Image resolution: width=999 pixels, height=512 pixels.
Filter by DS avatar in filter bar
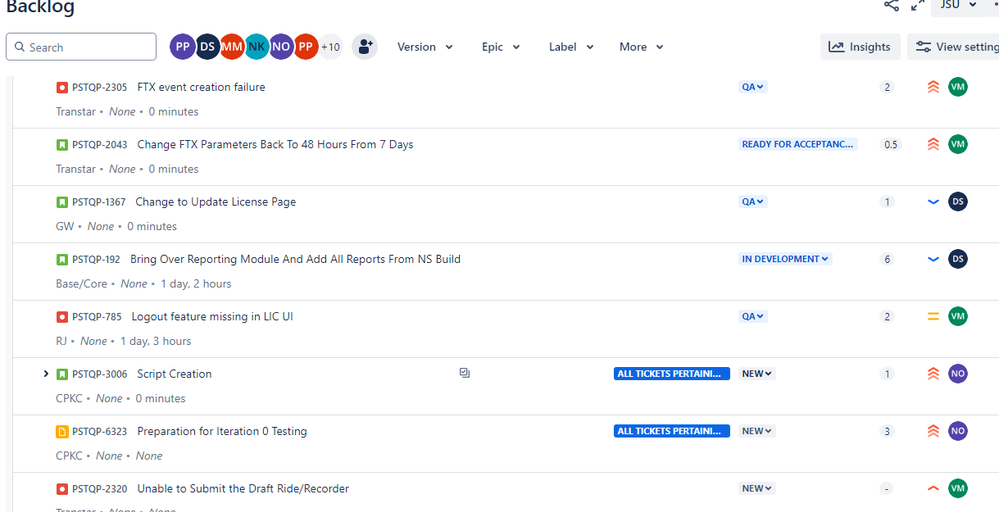[207, 46]
